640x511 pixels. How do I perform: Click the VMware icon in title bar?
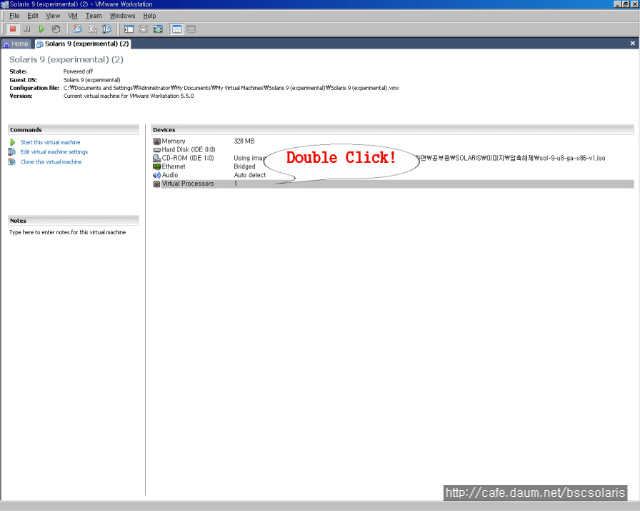4,4
